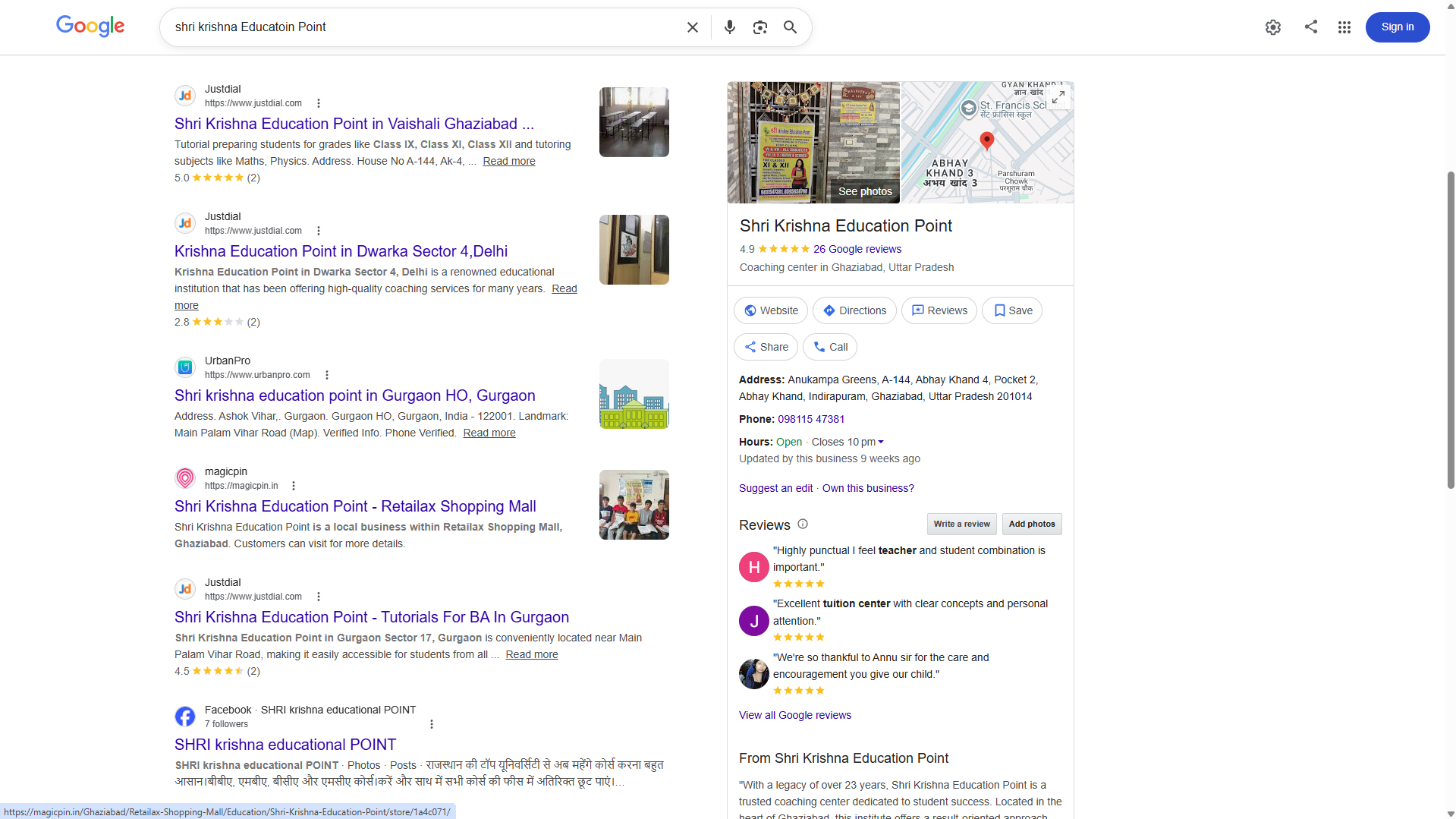Click Write a review button
This screenshot has width=1456, height=819.
click(x=961, y=524)
